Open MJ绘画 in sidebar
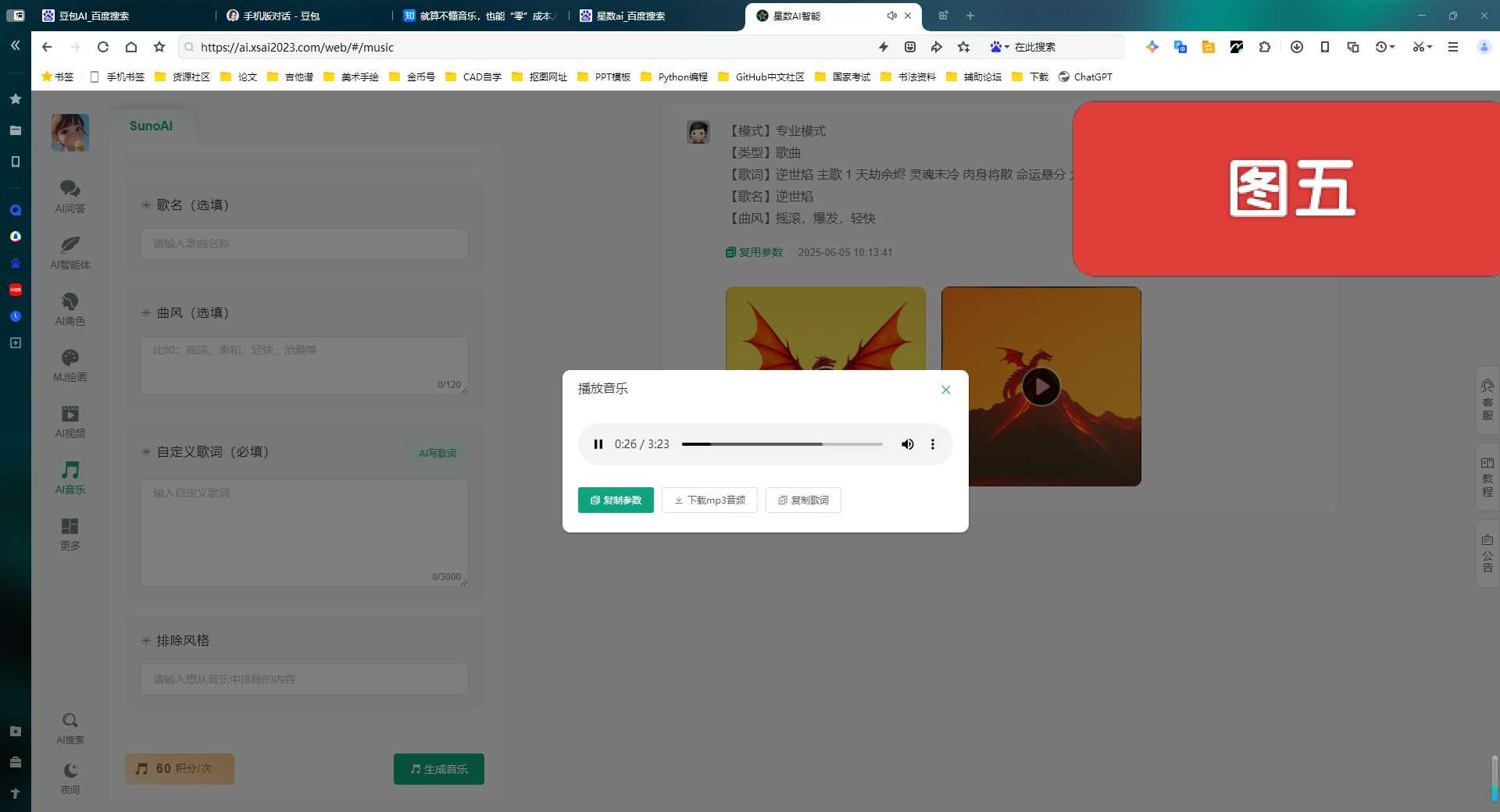1500x812 pixels. coord(70,365)
